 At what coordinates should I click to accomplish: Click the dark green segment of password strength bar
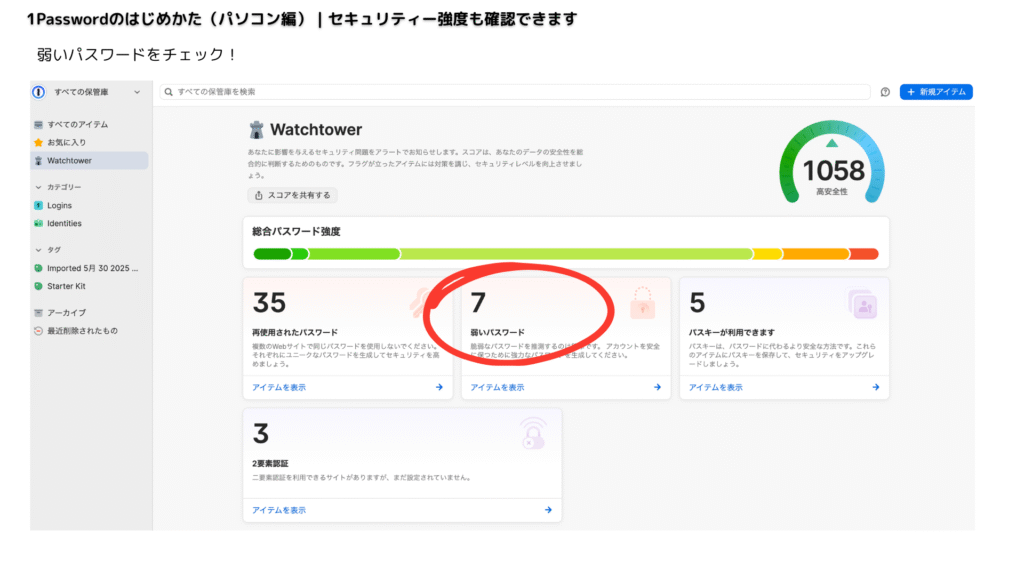point(272,254)
